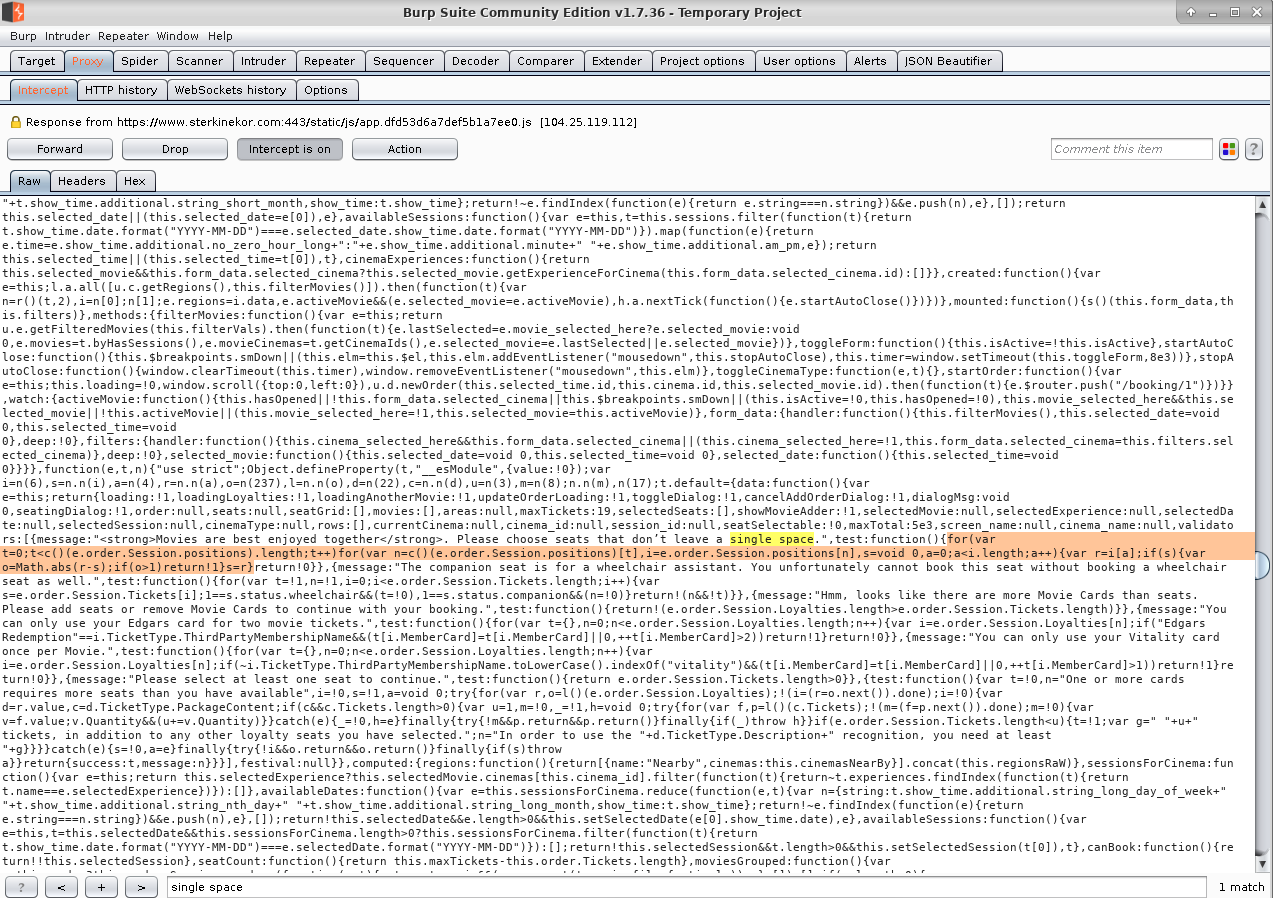This screenshot has width=1273, height=898.
Task: Toggle Intercept is on button
Action: tap(290, 149)
